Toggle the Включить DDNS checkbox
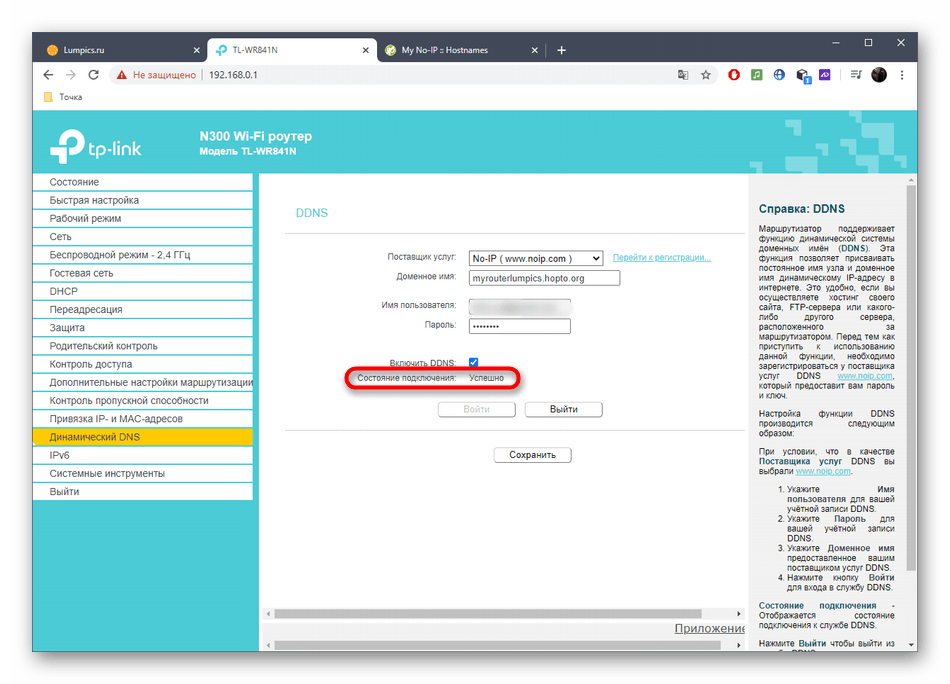The height and width of the screenshot is (684, 950). (x=474, y=362)
